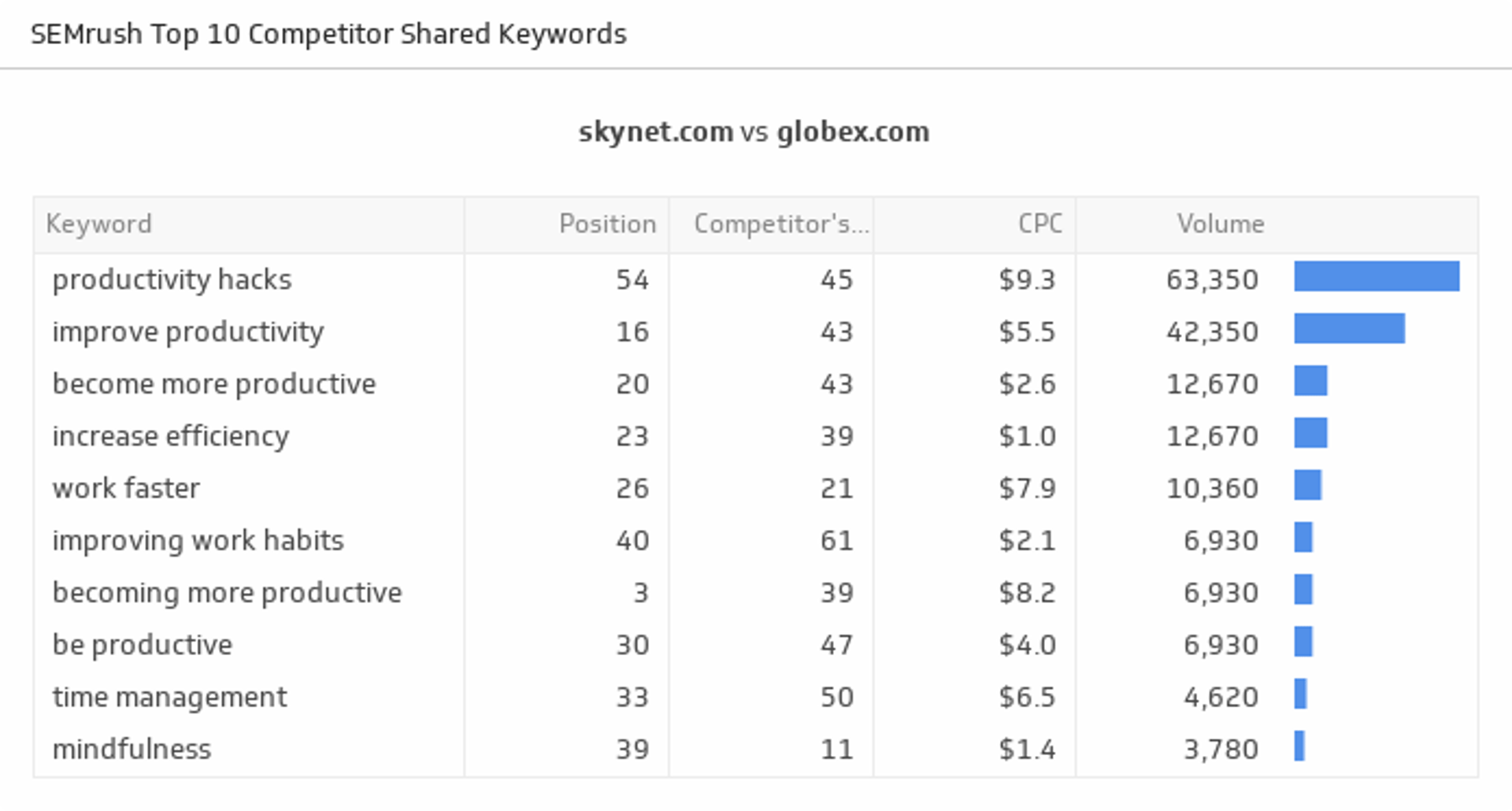Click the Keyword column header
Screen dimensions: 1512x811
(99, 224)
